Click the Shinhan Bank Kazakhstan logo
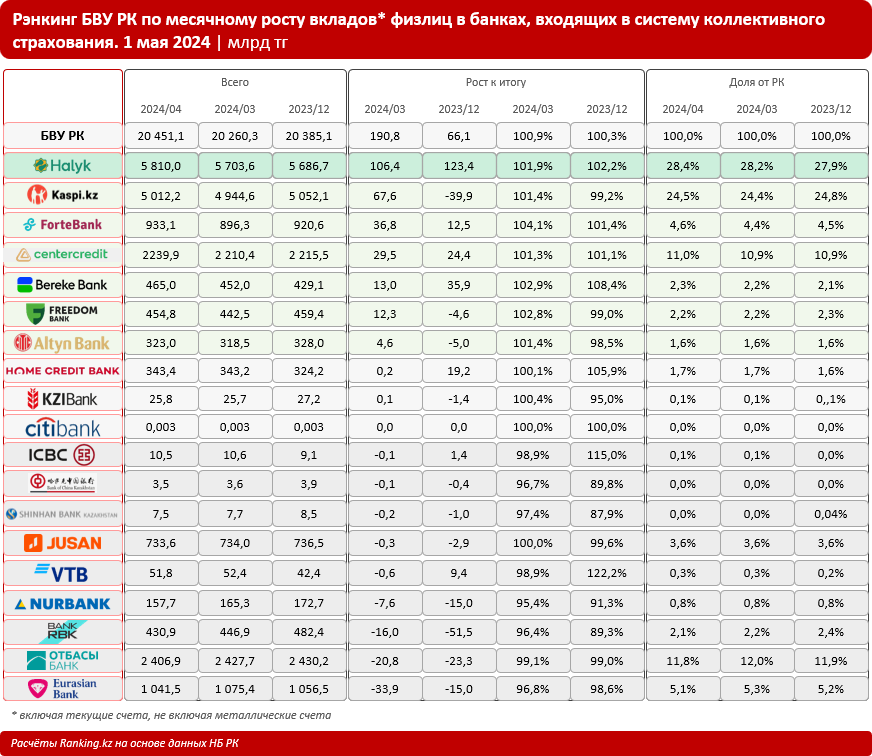872x756 pixels. tap(62, 514)
